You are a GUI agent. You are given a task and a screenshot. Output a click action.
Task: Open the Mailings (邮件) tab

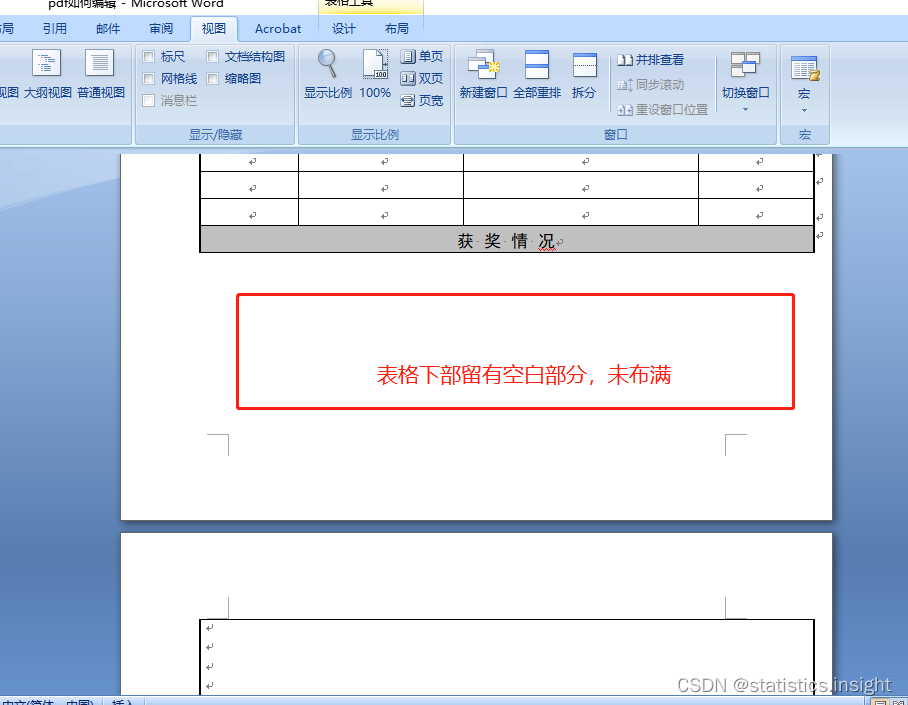pos(108,28)
